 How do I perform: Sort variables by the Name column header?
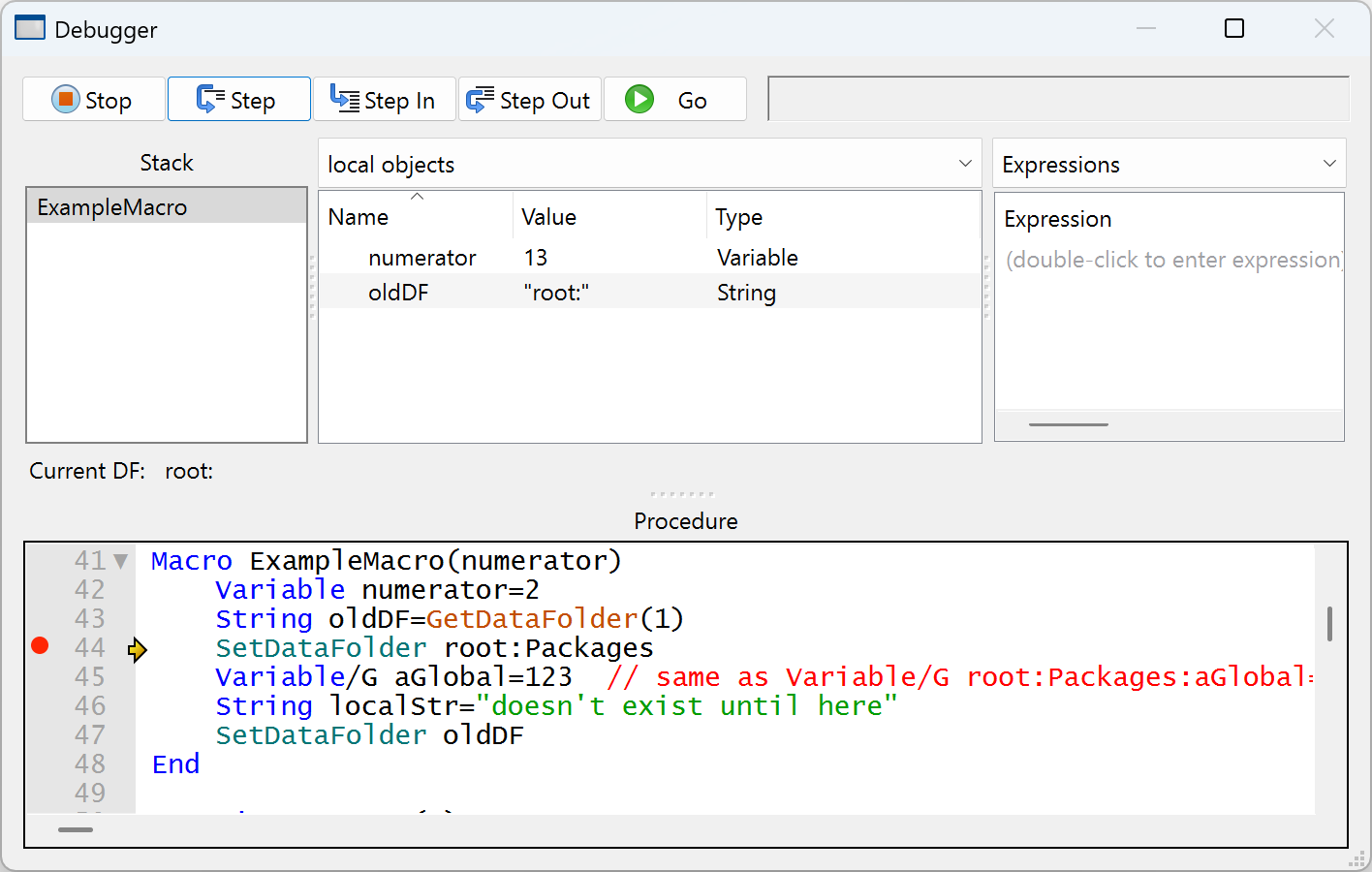tap(359, 218)
